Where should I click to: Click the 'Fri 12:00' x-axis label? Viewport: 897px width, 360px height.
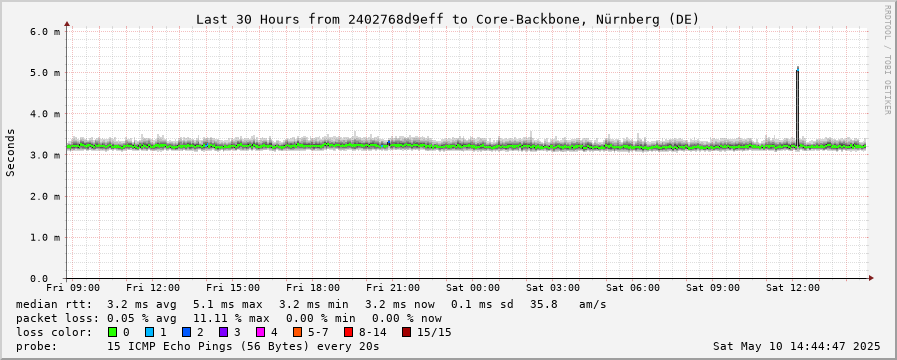click(153, 287)
